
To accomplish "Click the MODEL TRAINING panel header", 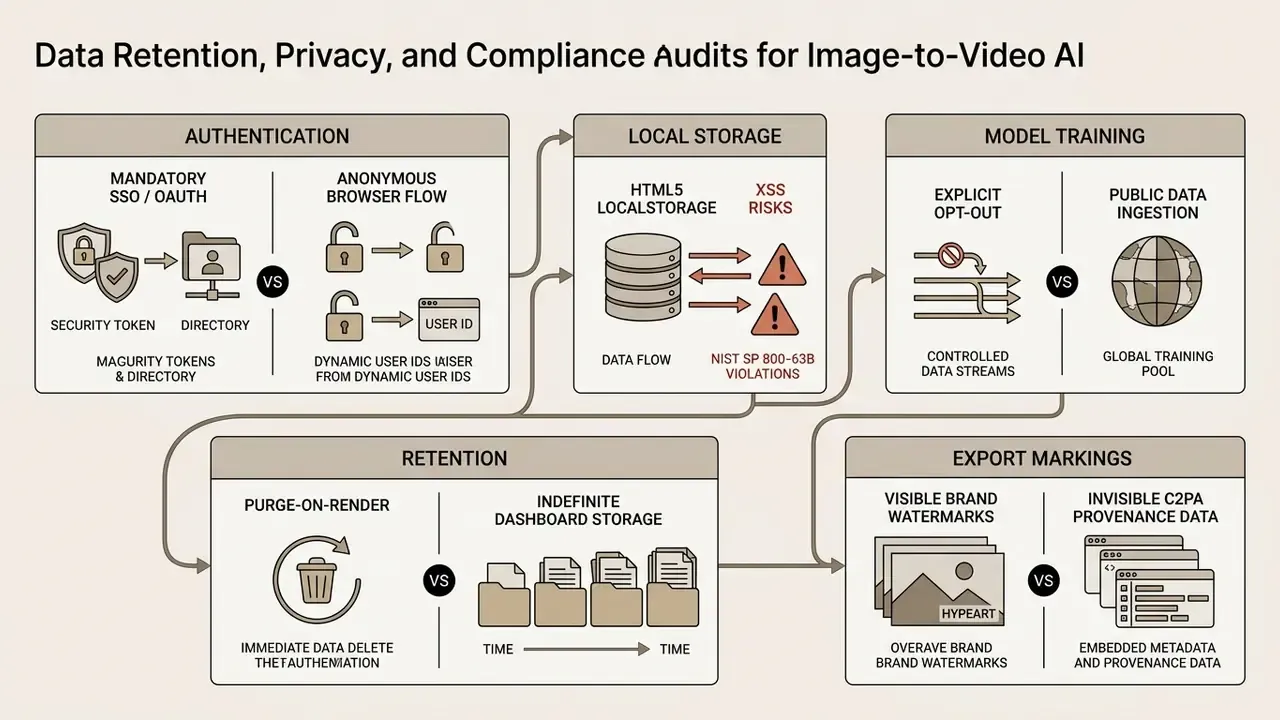I will (1065, 136).
